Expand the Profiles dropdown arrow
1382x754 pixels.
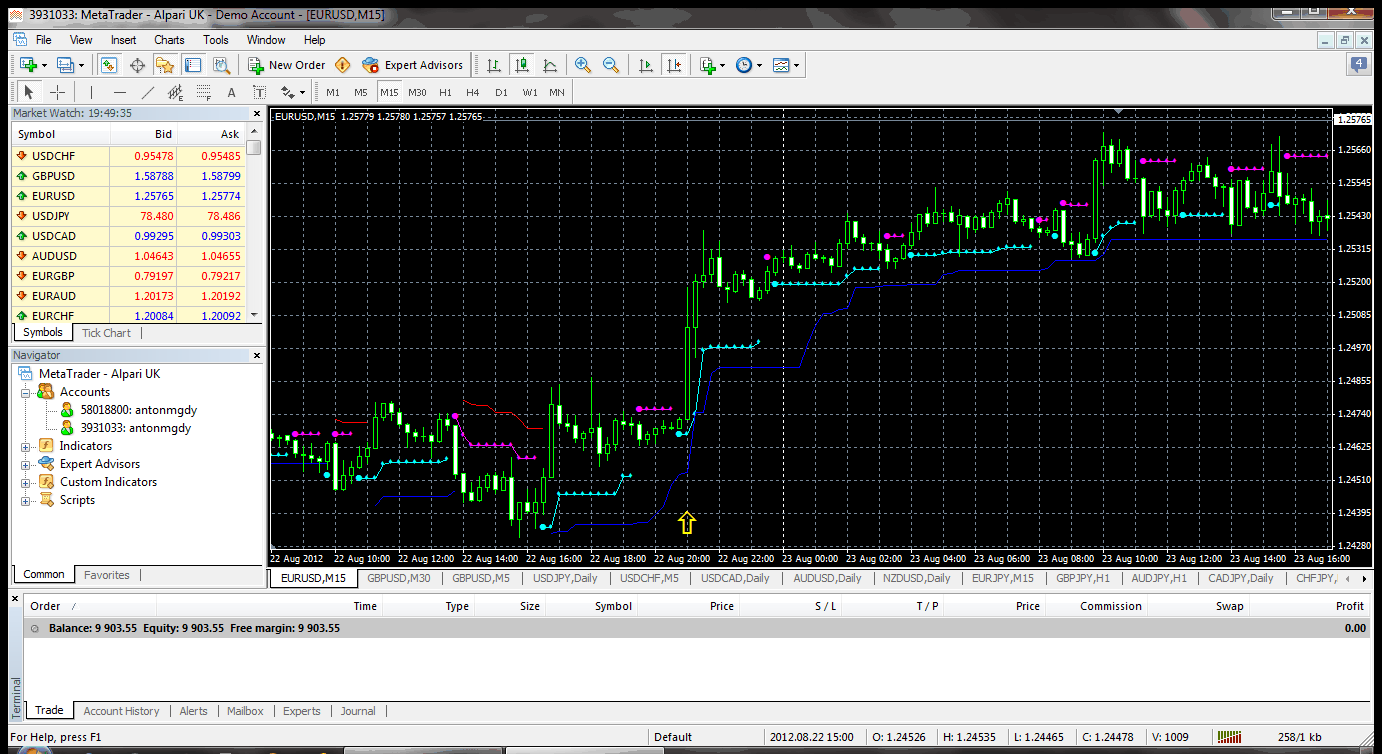82,65
